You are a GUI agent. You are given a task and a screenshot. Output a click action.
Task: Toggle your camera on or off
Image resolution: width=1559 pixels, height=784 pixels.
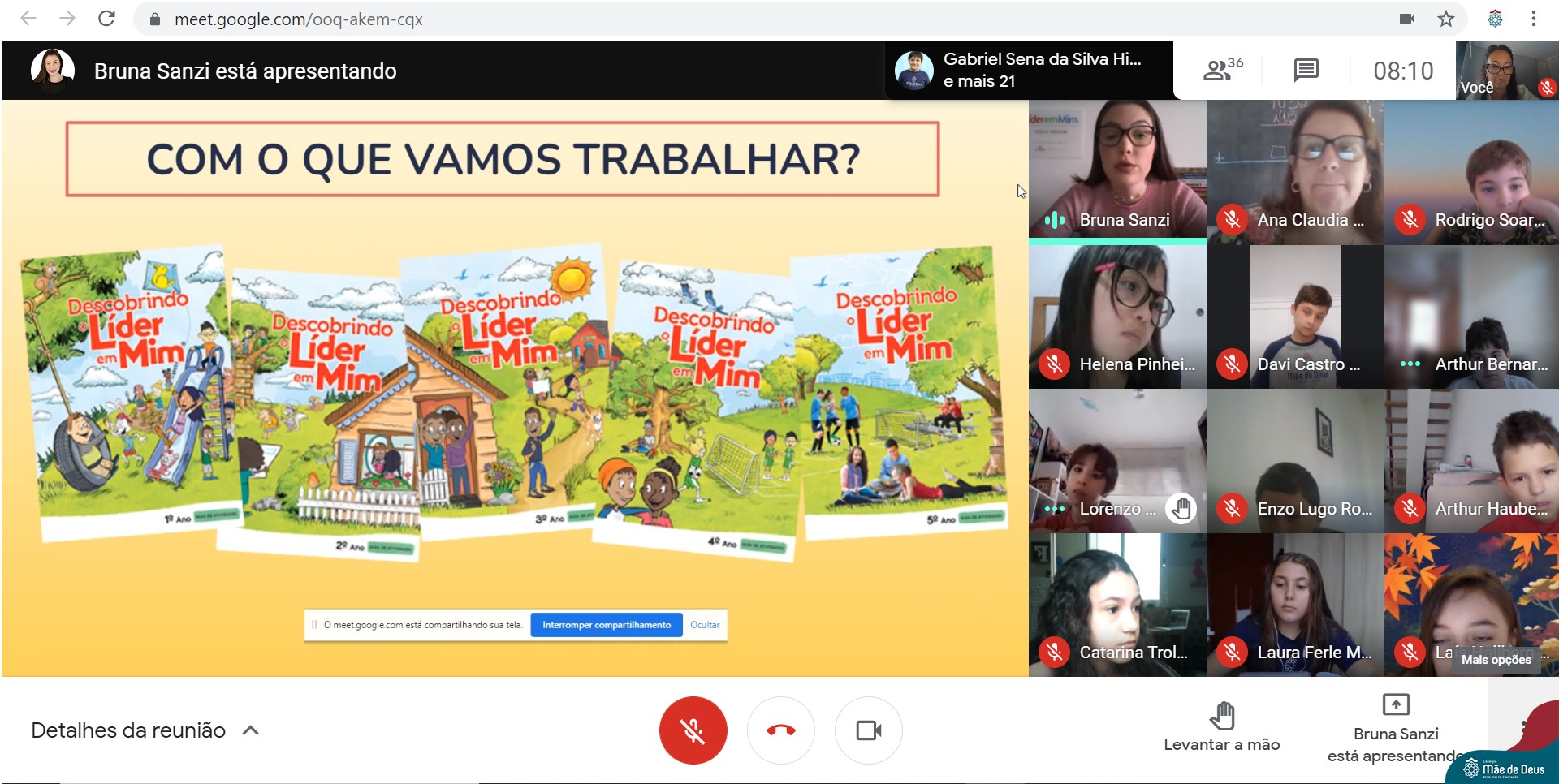868,730
